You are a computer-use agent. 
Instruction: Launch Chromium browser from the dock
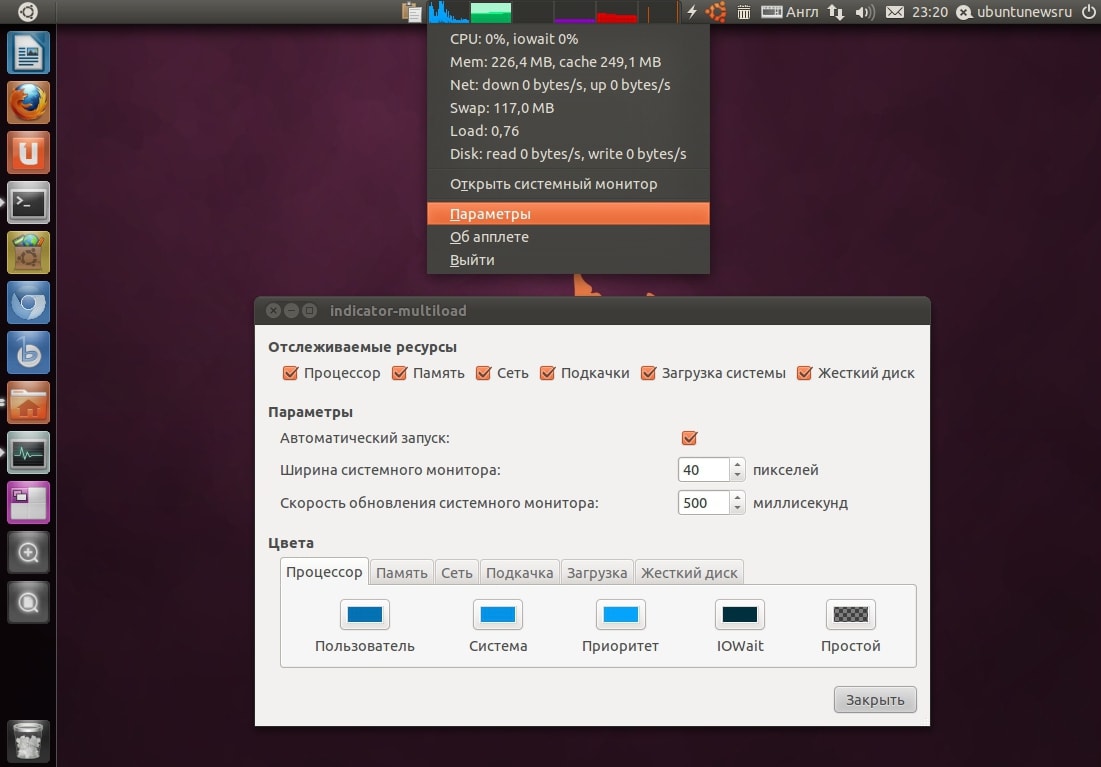pos(28,302)
